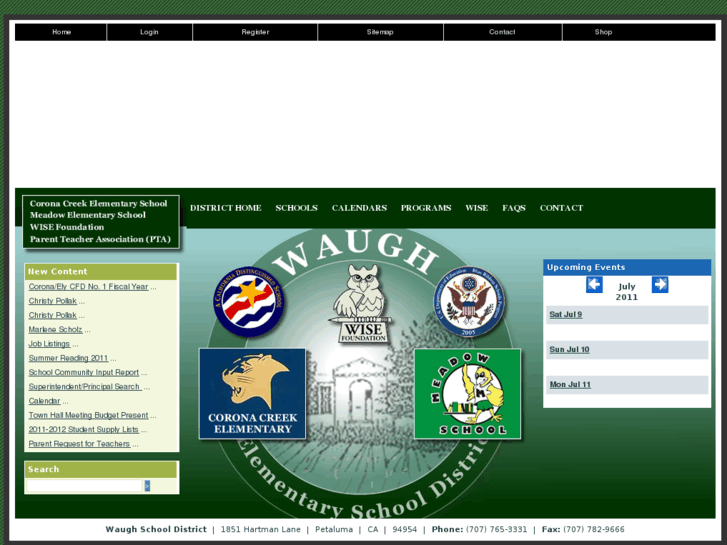Open the WISE Foundation owl logo
Screen dimensions: 727x545
click(x=363, y=304)
